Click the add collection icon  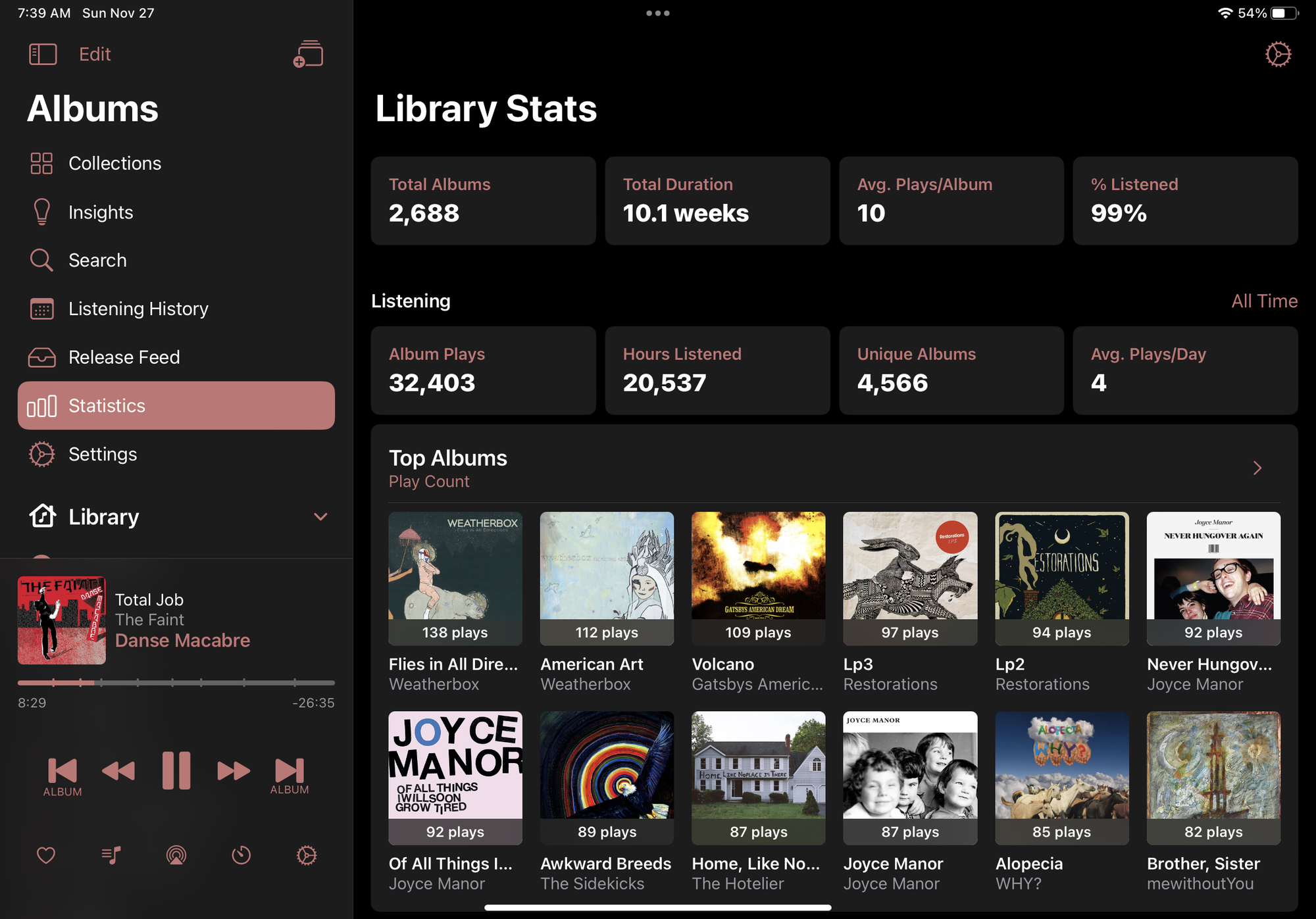308,54
